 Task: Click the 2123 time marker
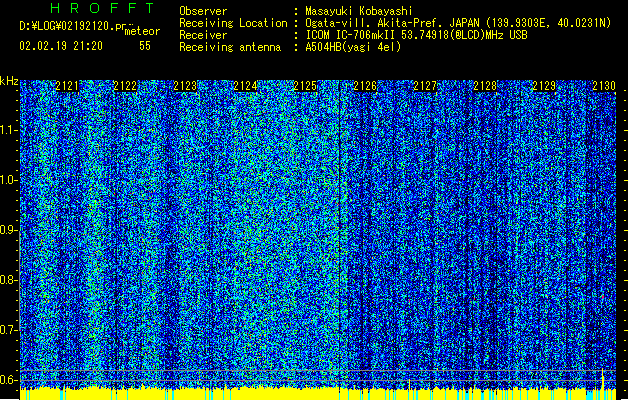tap(185, 86)
